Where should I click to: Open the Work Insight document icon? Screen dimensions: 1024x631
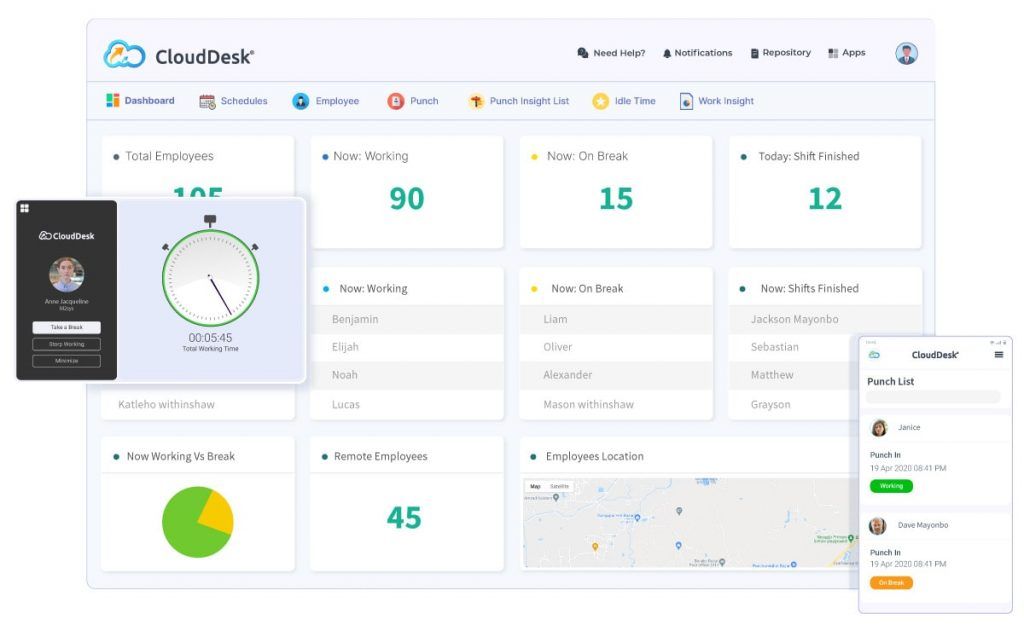(685, 101)
